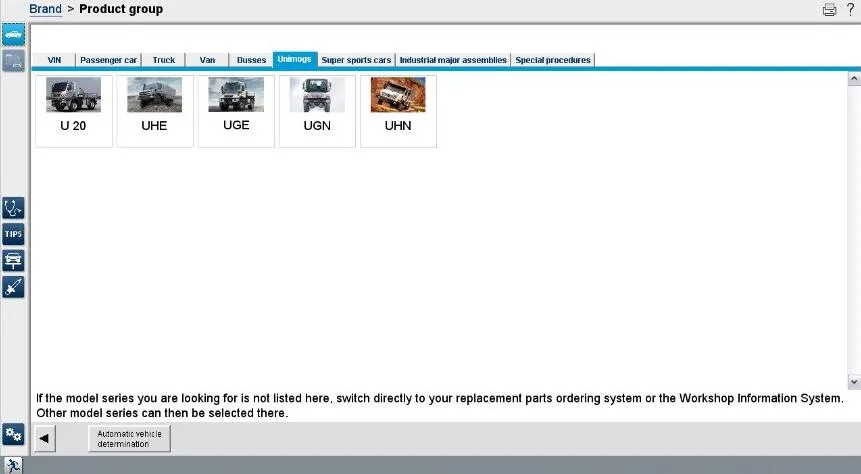Click Automatic vehicle determination button

(129, 438)
